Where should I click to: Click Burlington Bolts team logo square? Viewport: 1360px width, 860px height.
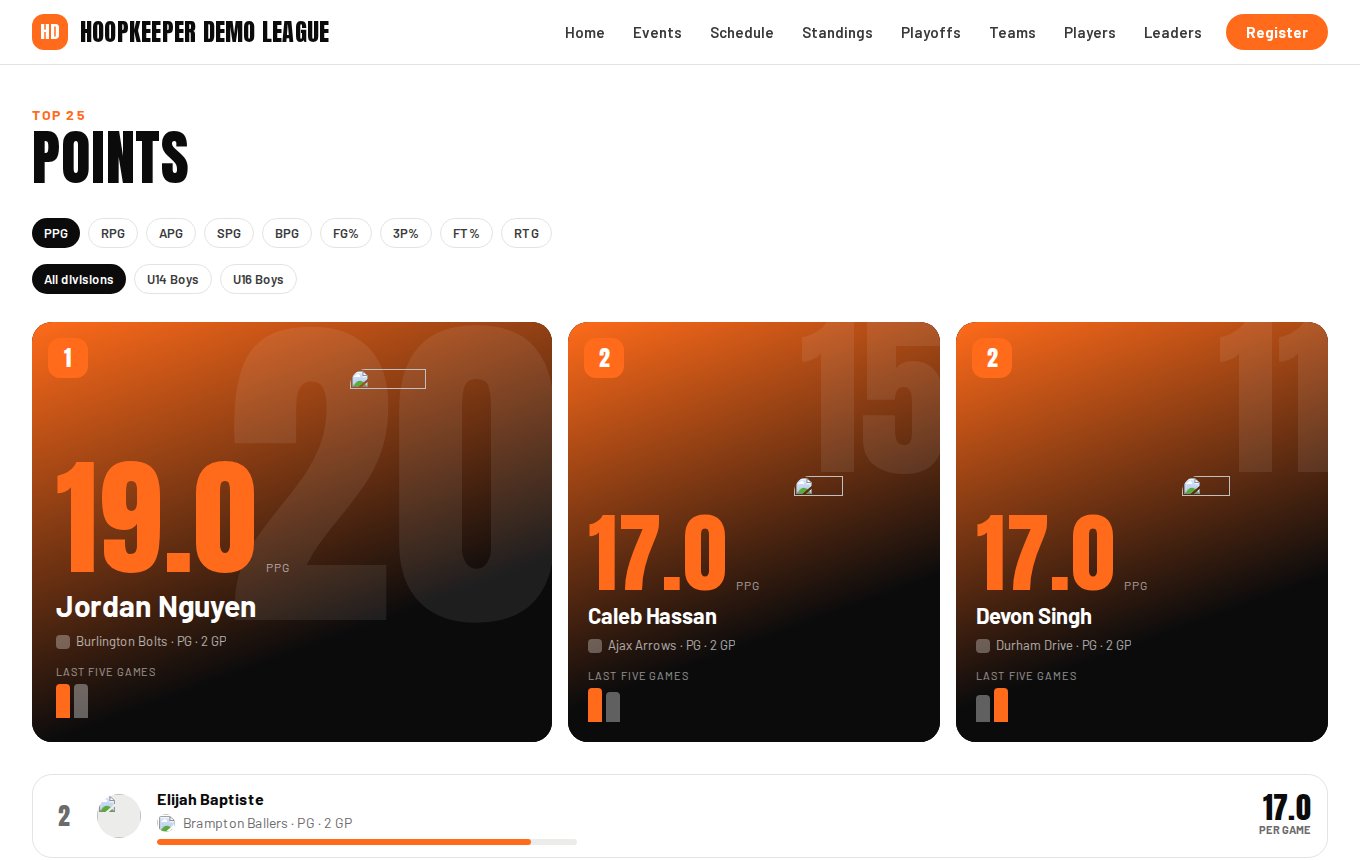pos(63,642)
